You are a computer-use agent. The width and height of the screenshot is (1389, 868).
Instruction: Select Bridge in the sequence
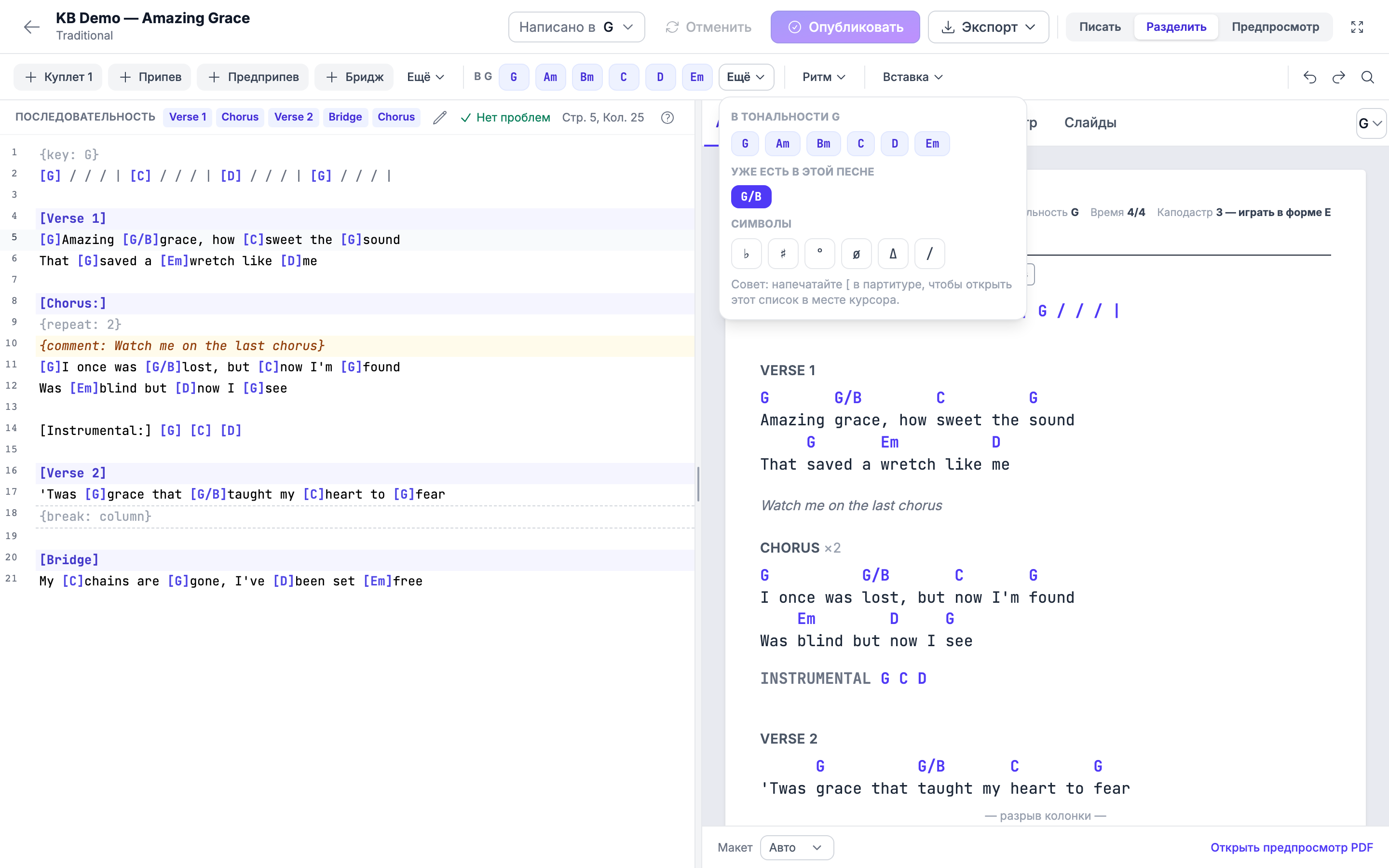pos(345,117)
